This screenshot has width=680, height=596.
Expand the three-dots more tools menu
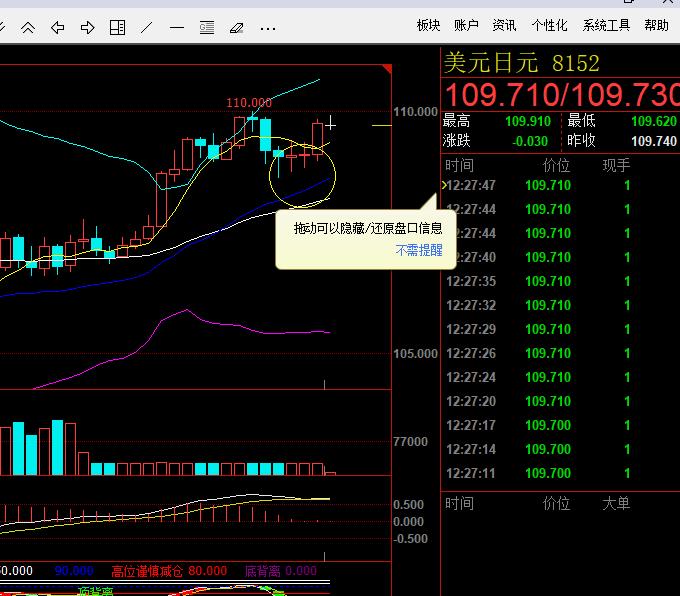tap(267, 27)
